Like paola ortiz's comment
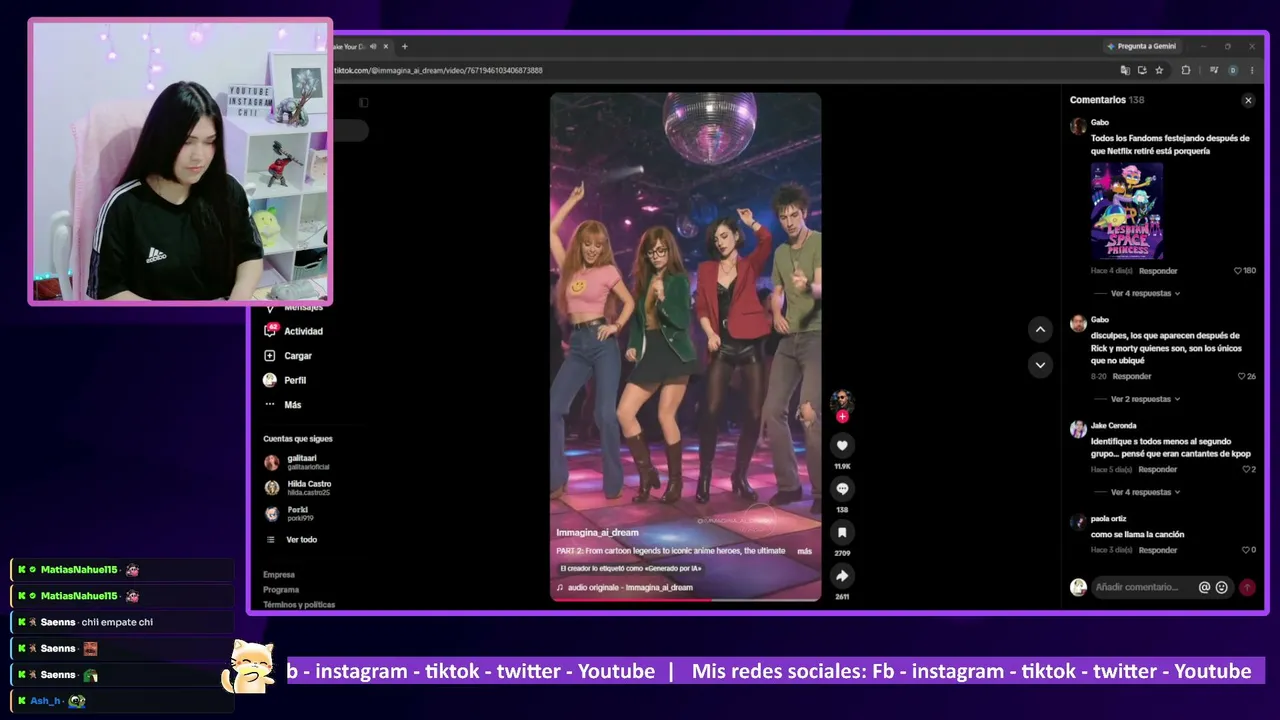 click(1246, 550)
